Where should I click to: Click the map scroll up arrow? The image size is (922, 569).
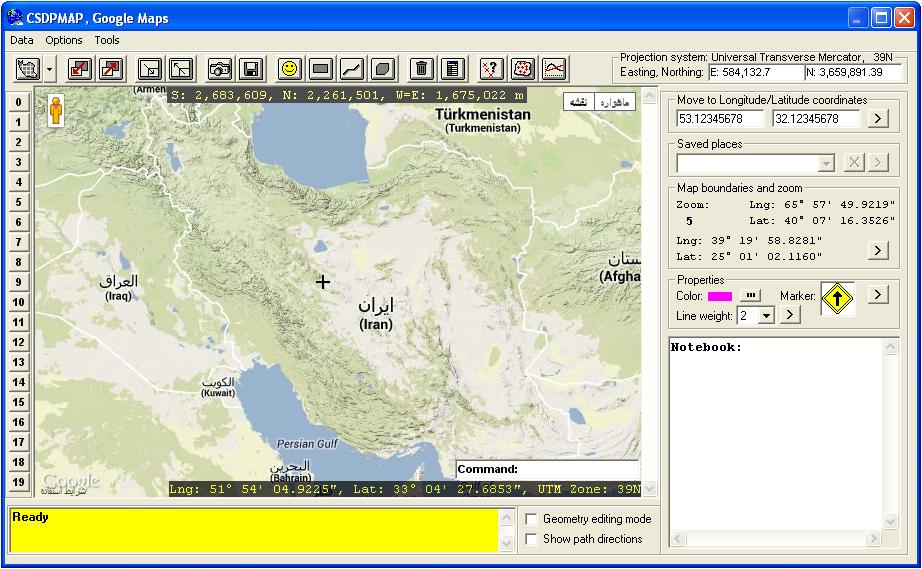coord(649,96)
